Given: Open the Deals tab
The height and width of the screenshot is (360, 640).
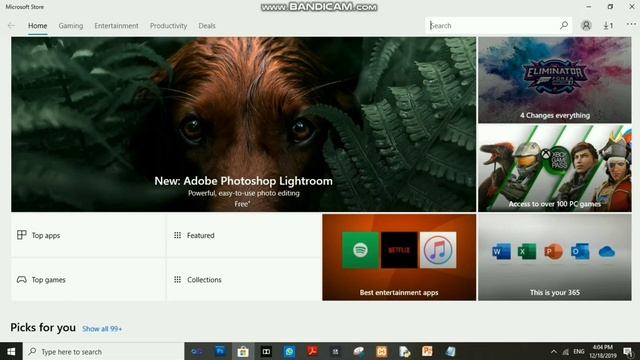Looking at the screenshot, I should [207, 25].
